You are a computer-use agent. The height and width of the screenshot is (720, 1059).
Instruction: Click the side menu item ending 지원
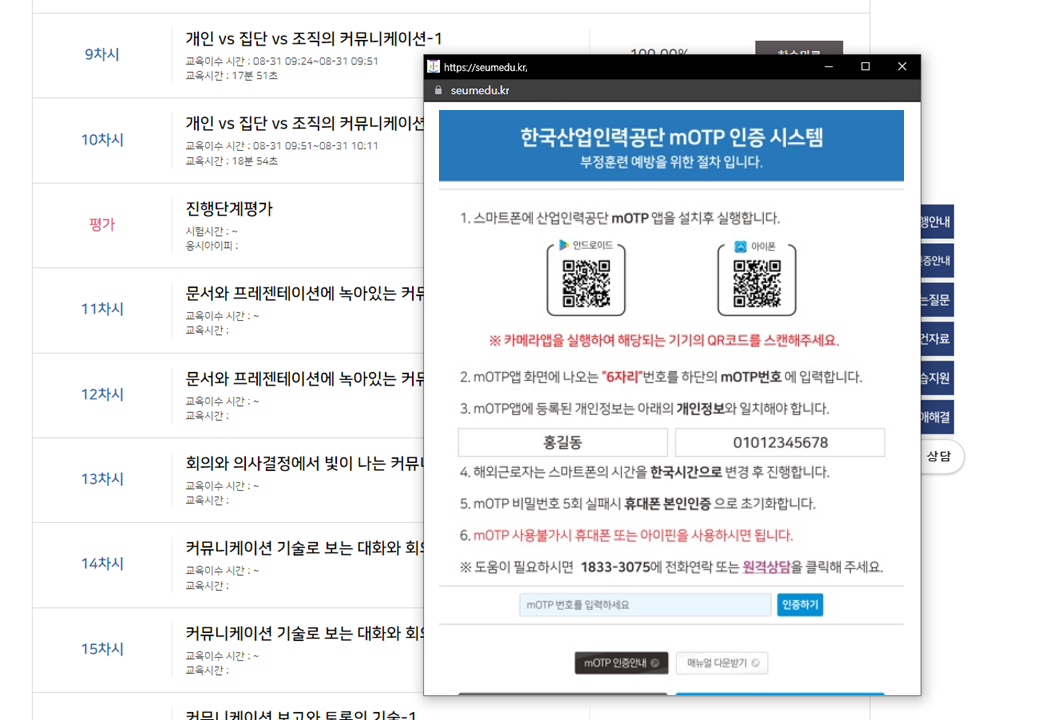(937, 378)
